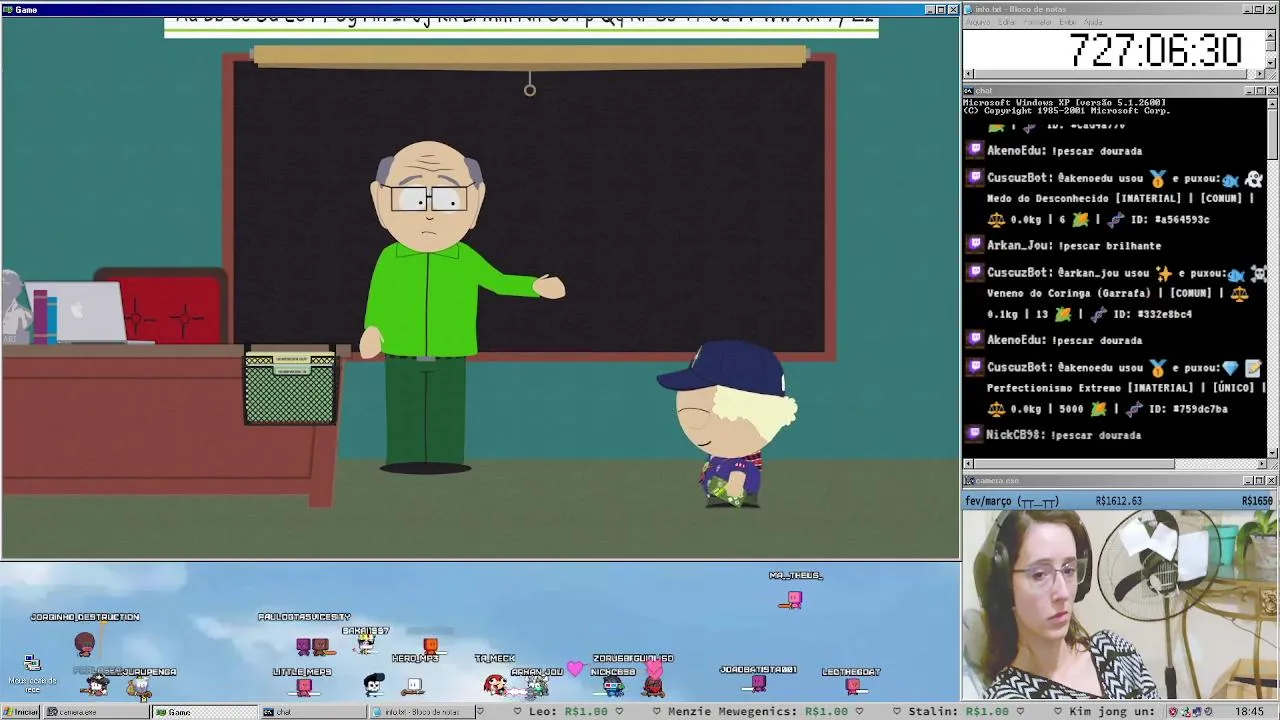The image size is (1280, 720).
Task: Open the Formatar menu in Bloco de notas
Action: point(1038,22)
